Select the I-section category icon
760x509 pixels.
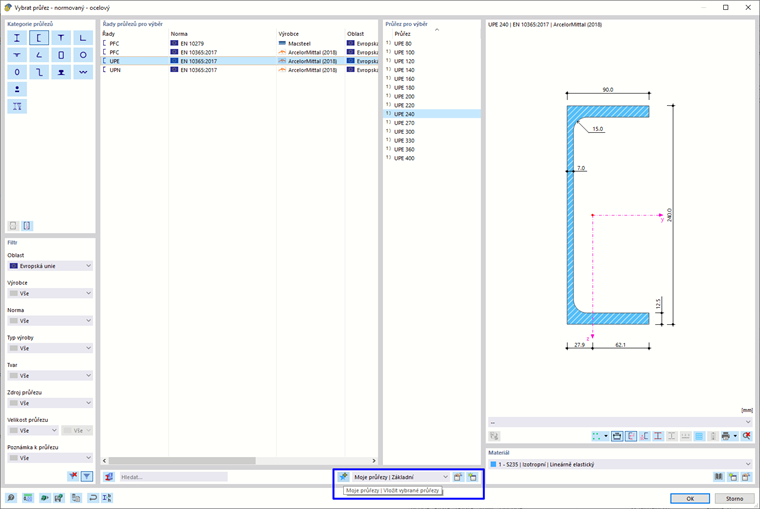(17, 38)
